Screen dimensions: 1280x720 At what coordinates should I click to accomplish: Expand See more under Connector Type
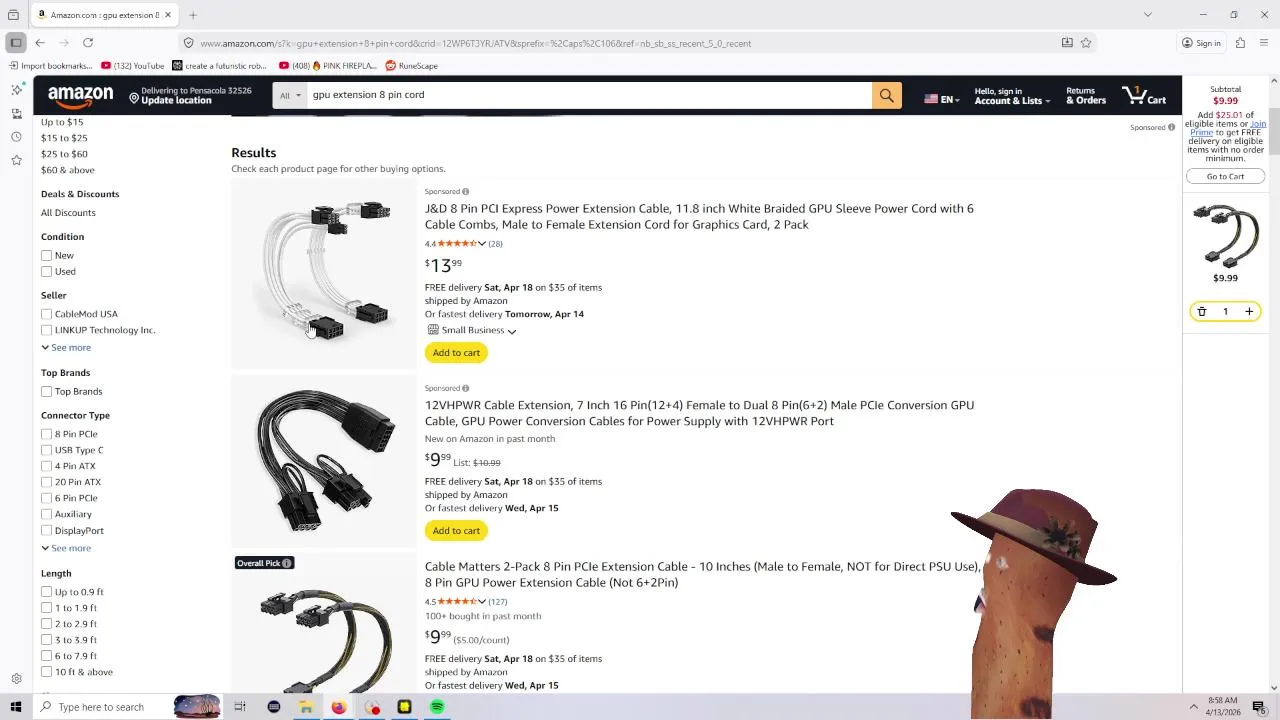pos(66,548)
